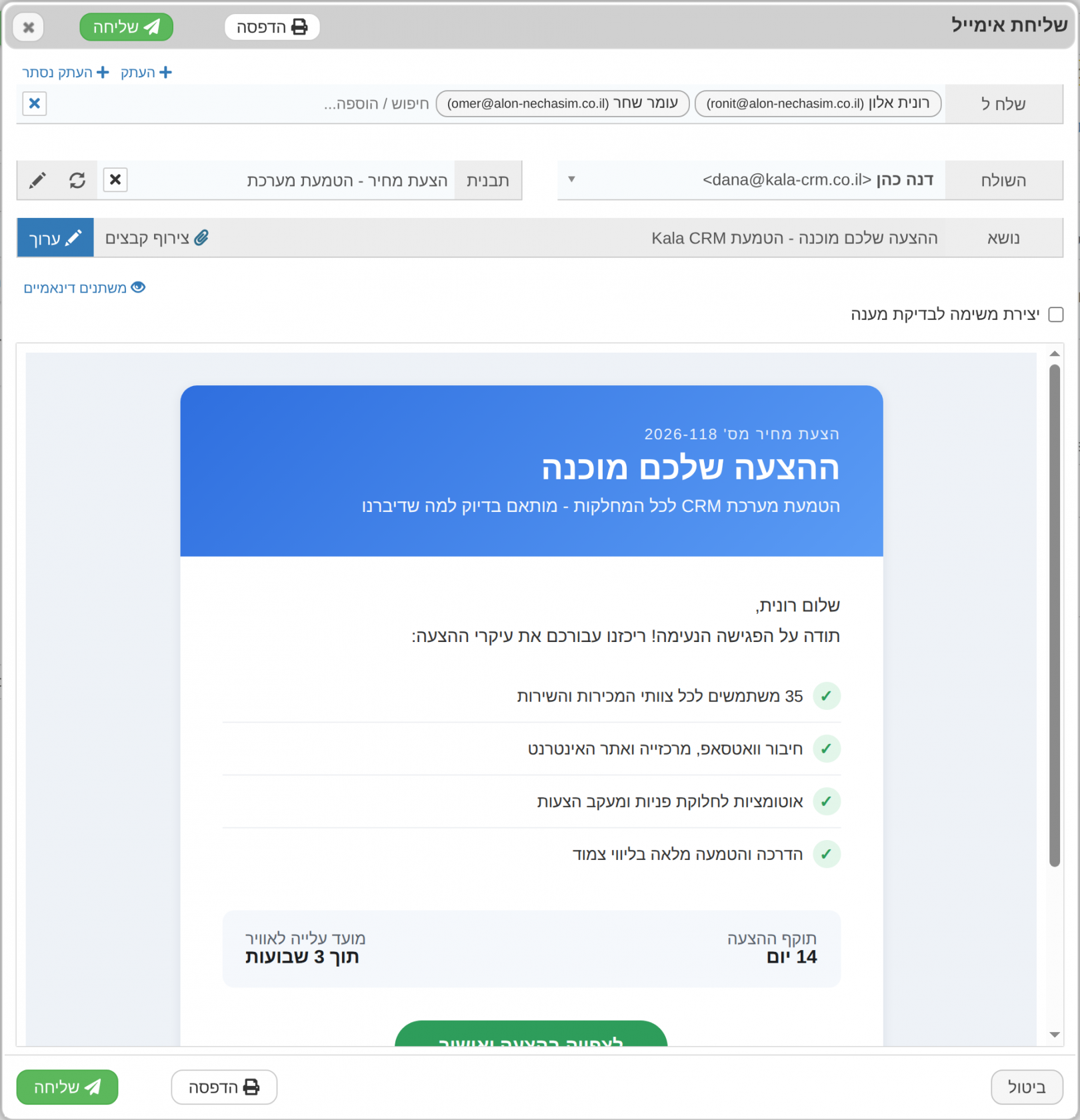1080x1120 pixels.
Task: Click the value 14 יום
Action: tap(791, 957)
